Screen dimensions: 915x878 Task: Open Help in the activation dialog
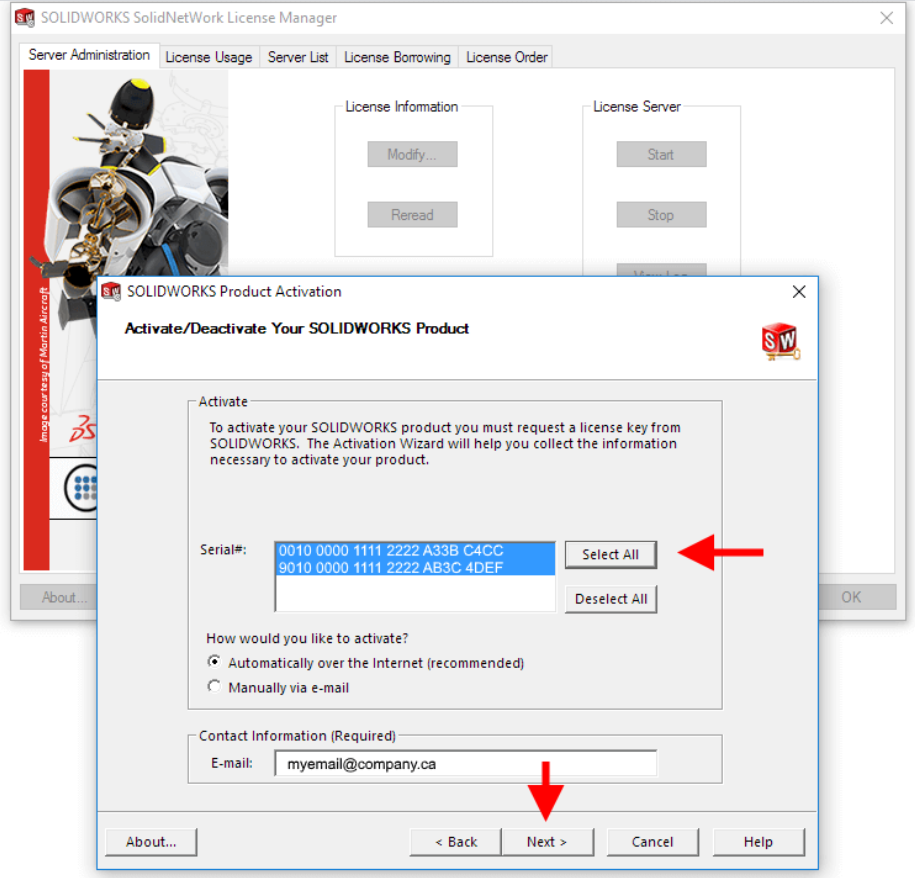(x=758, y=841)
